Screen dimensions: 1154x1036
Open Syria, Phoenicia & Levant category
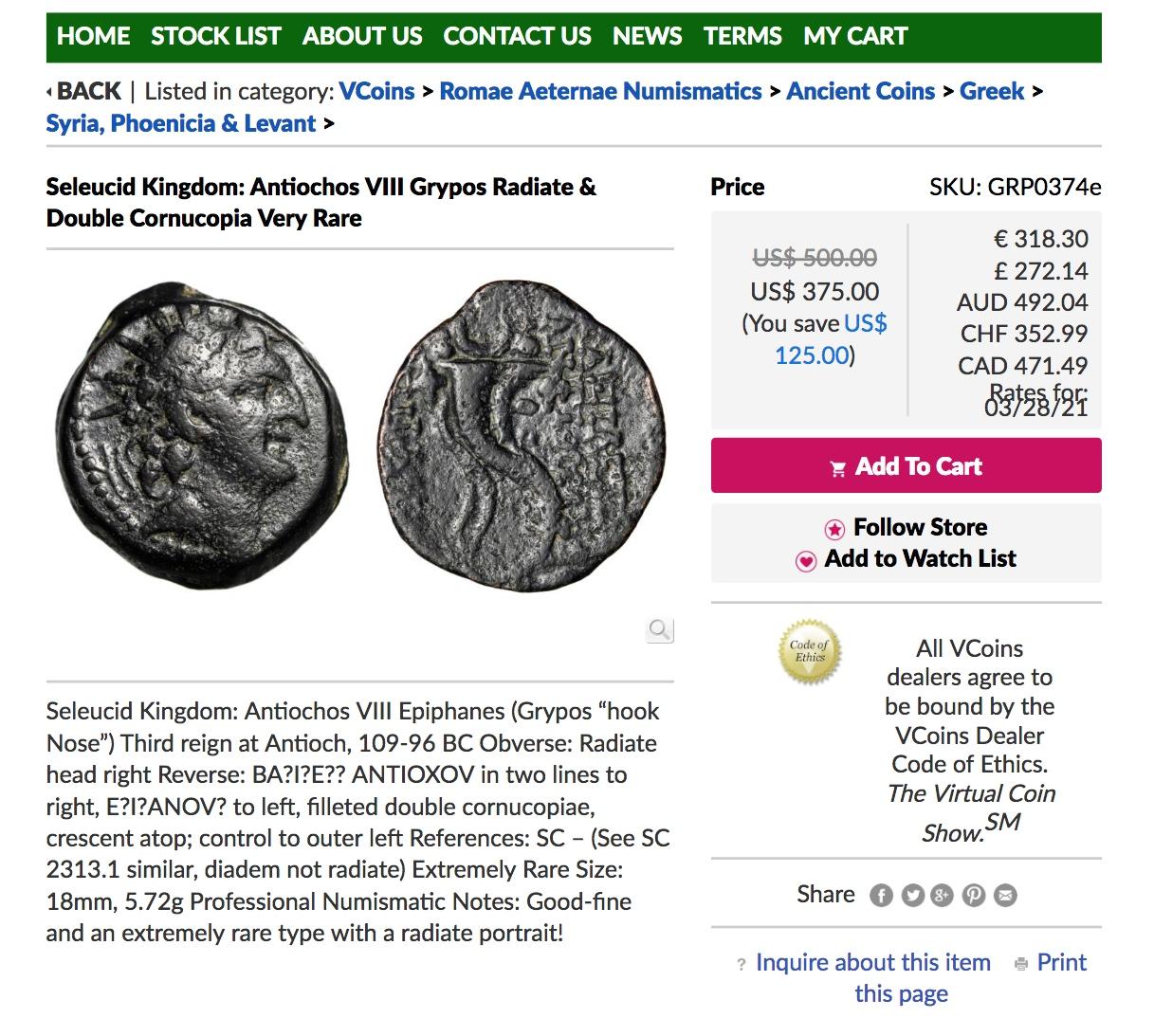coord(181,123)
